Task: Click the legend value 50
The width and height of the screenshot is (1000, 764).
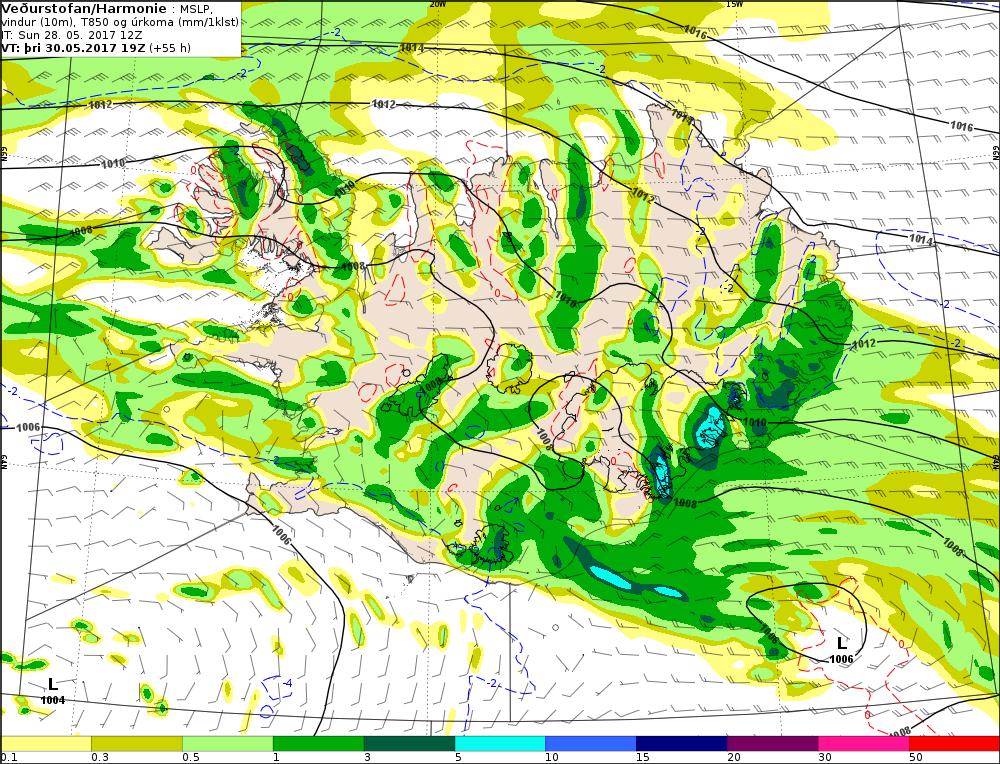Action: click(916, 758)
